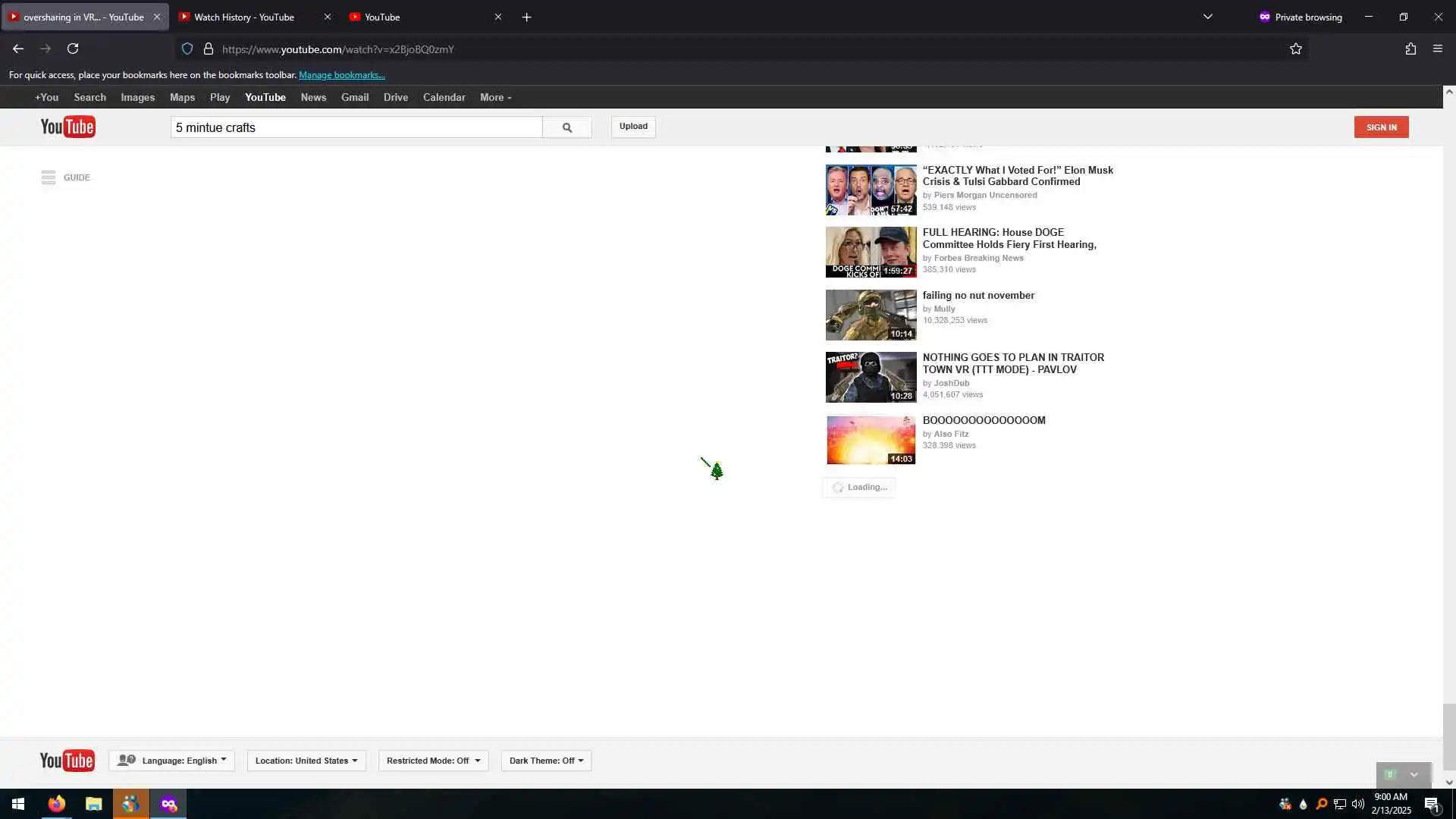Image resolution: width=1456 pixels, height=819 pixels.
Task: Switch to Watch History tab
Action: click(244, 17)
